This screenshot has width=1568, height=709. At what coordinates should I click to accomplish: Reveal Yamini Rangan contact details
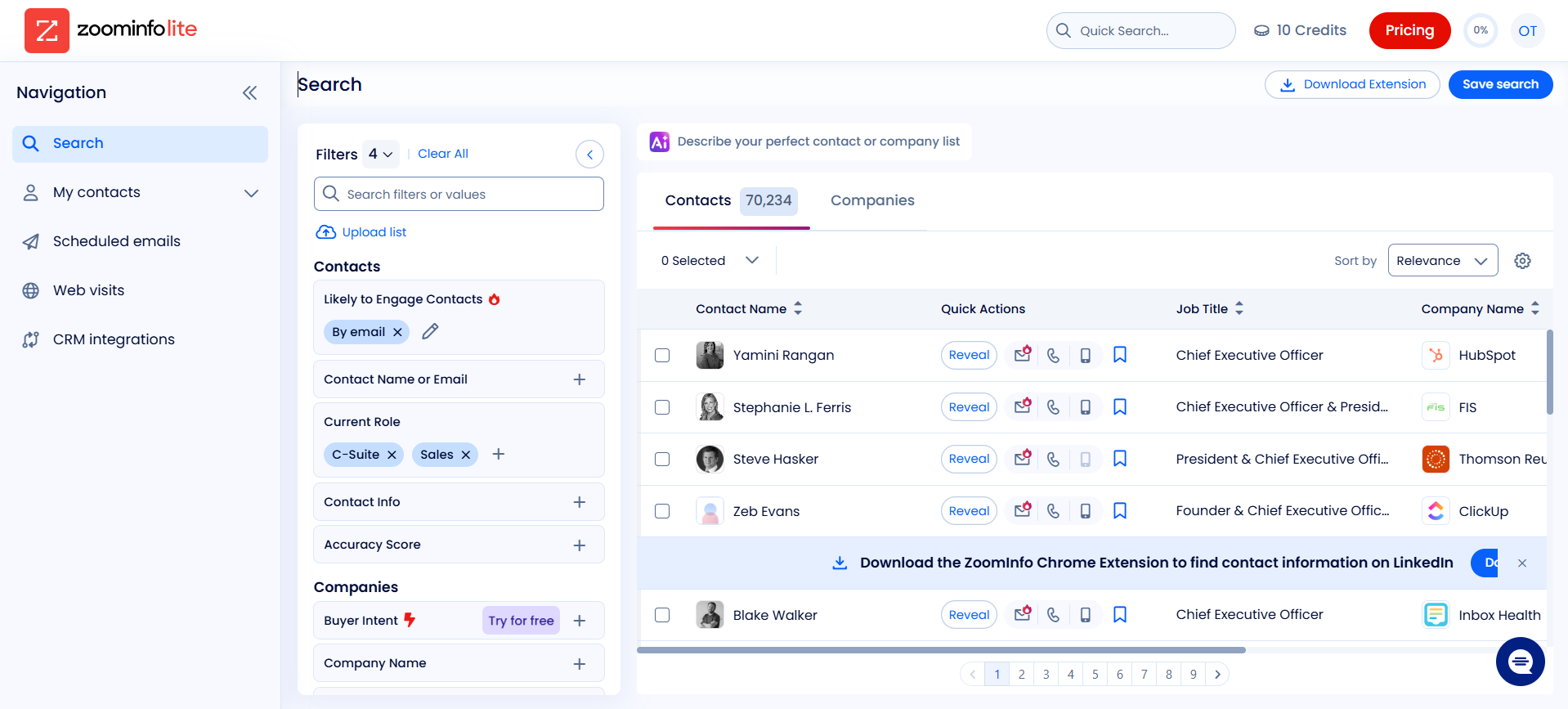[969, 356]
